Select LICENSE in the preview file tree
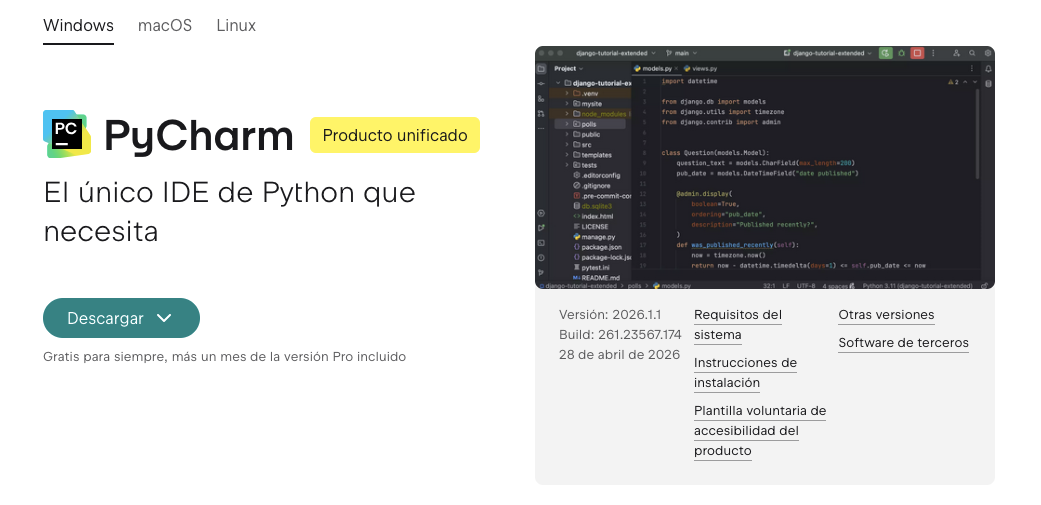The height and width of the screenshot is (505, 1041). [x=591, y=226]
